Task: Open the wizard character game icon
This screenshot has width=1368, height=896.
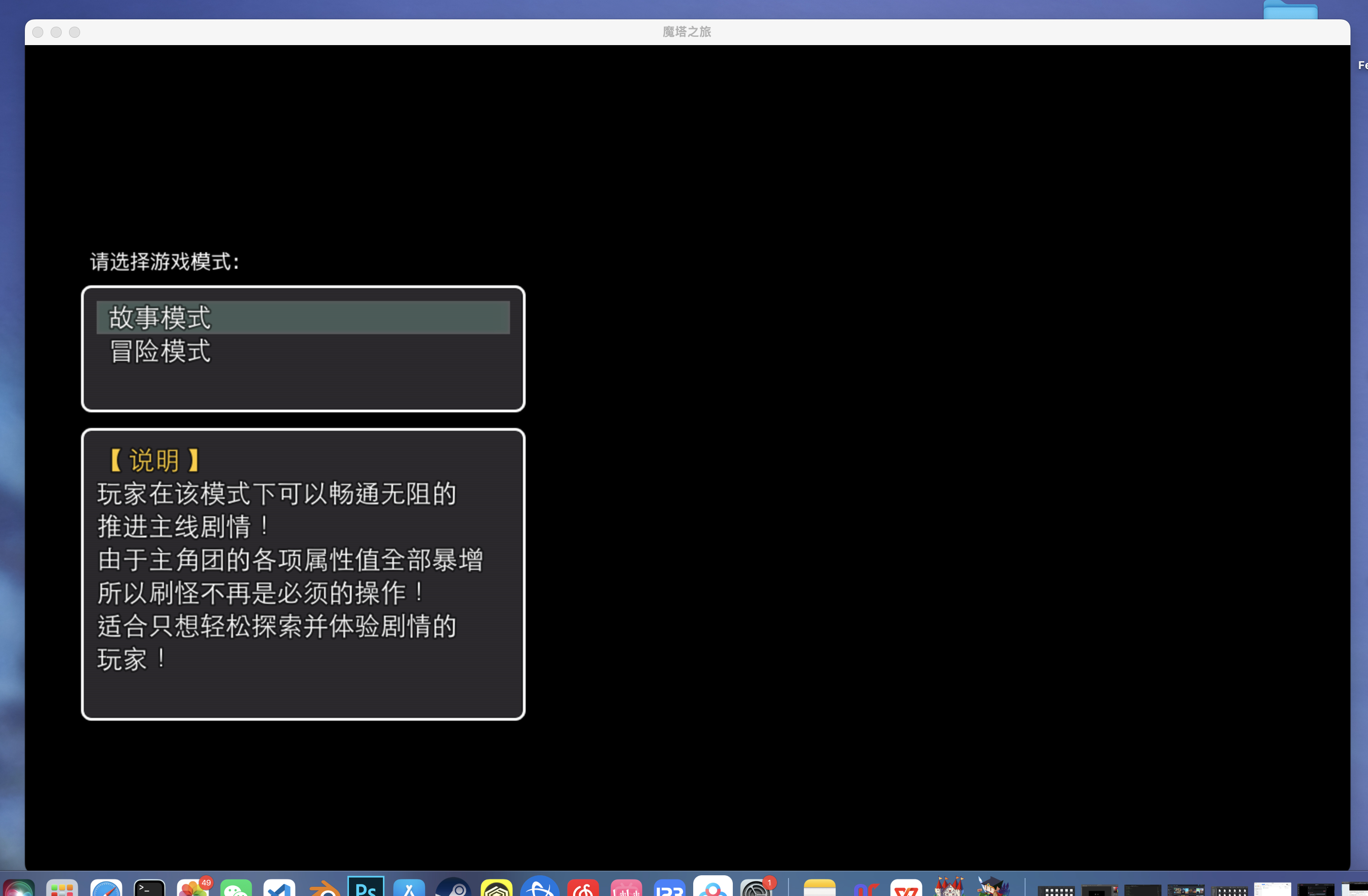Action: click(x=993, y=887)
